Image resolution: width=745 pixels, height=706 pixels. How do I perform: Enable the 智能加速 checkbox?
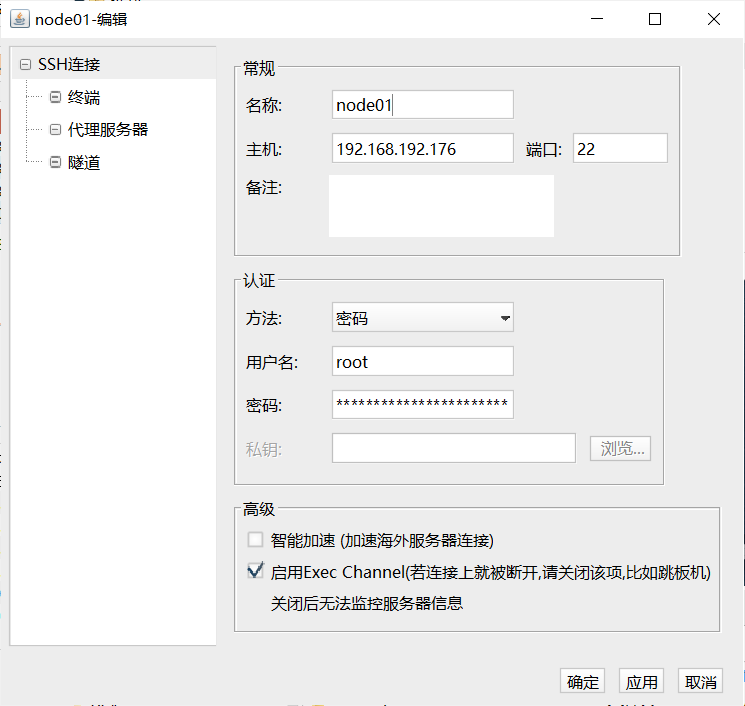coord(255,540)
